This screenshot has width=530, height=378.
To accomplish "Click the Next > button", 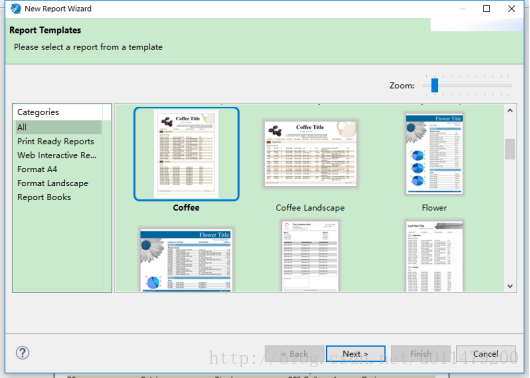I will (356, 354).
